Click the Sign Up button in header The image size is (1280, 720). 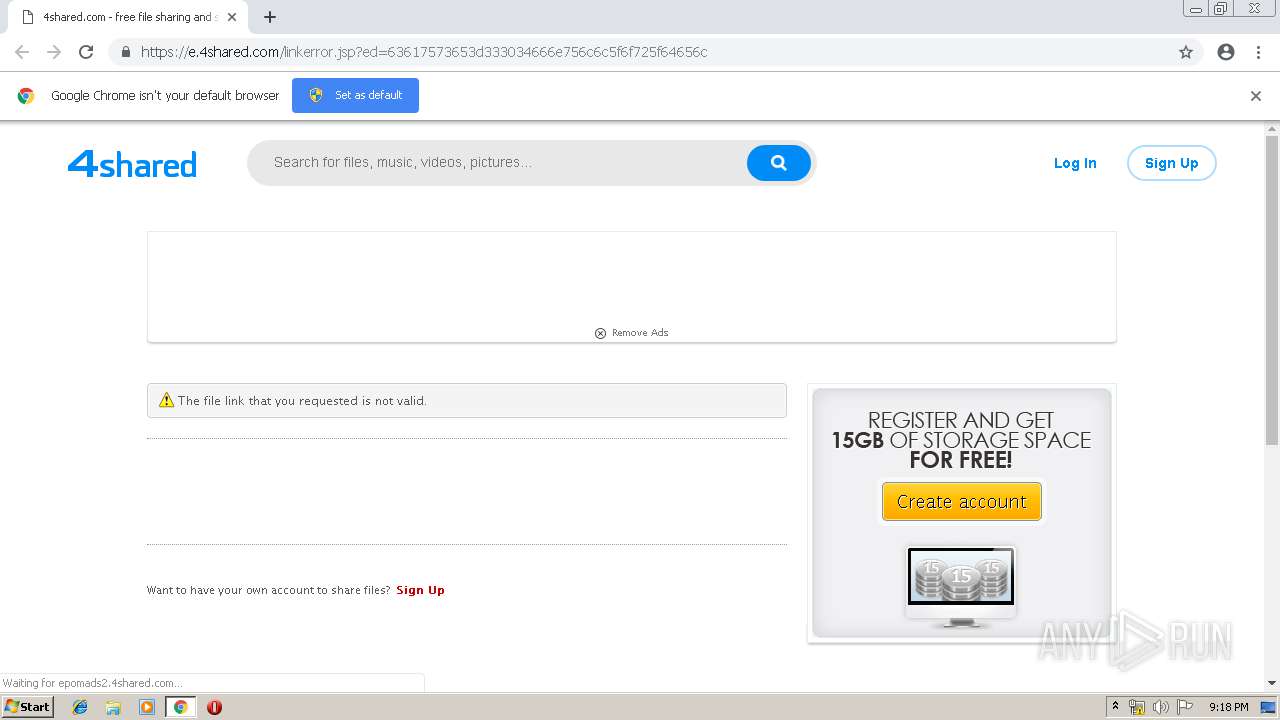click(x=1171, y=163)
